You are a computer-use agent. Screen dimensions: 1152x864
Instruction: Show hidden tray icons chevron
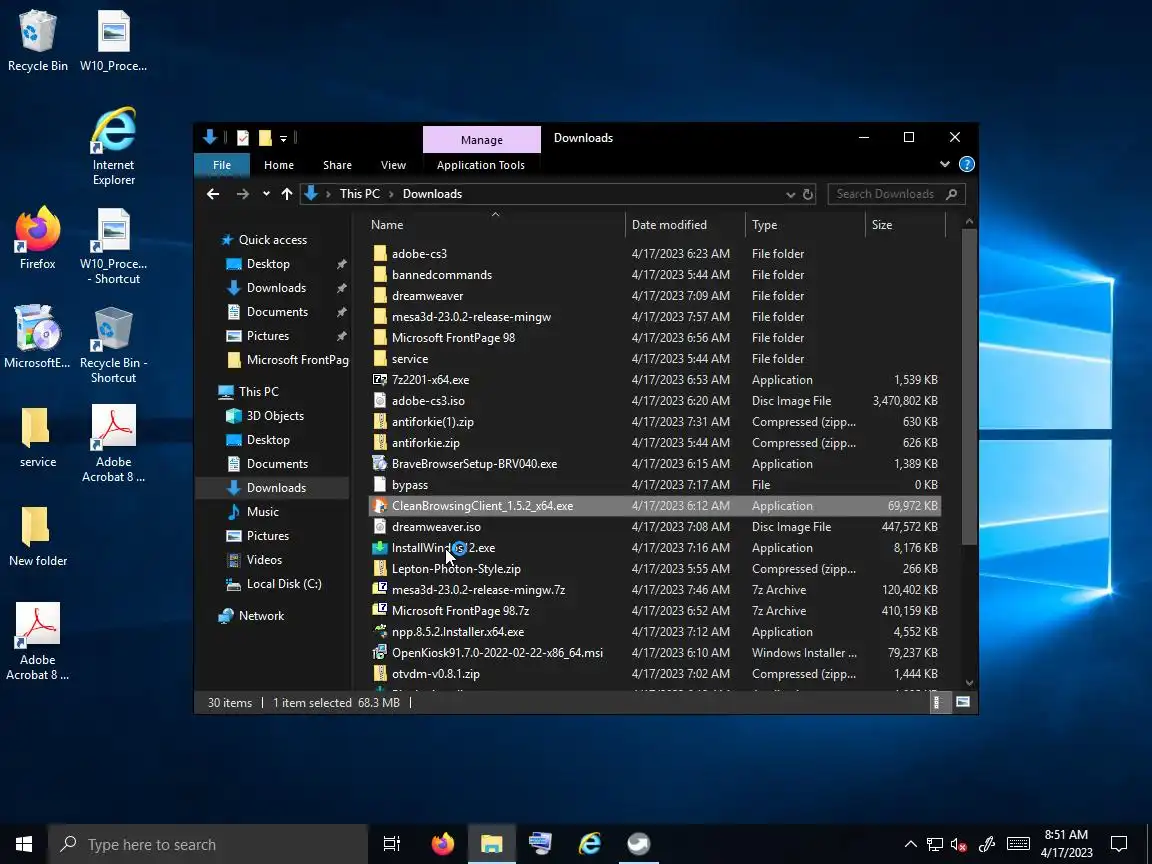[x=910, y=844]
